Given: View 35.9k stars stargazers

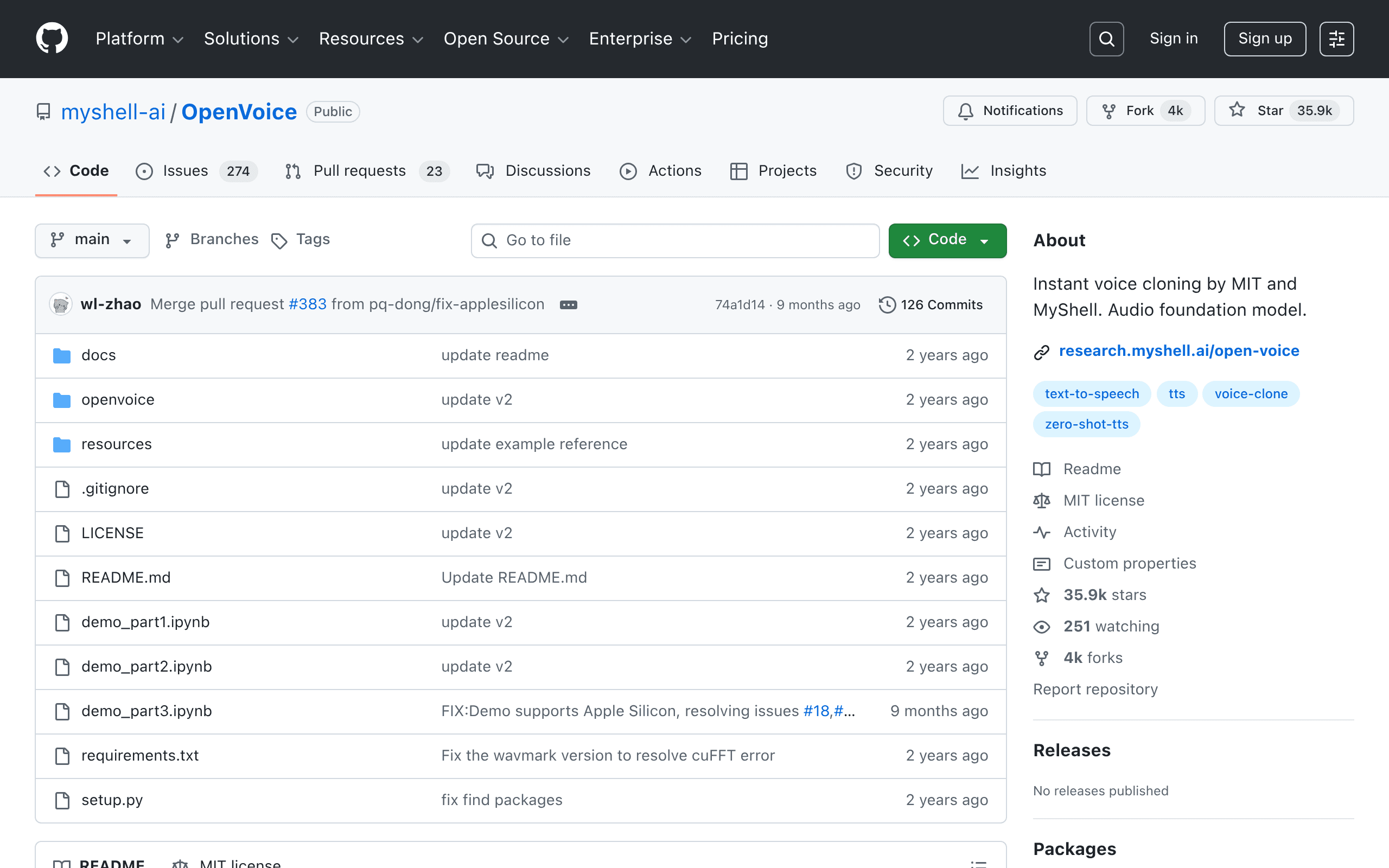Looking at the screenshot, I should point(1089,595).
